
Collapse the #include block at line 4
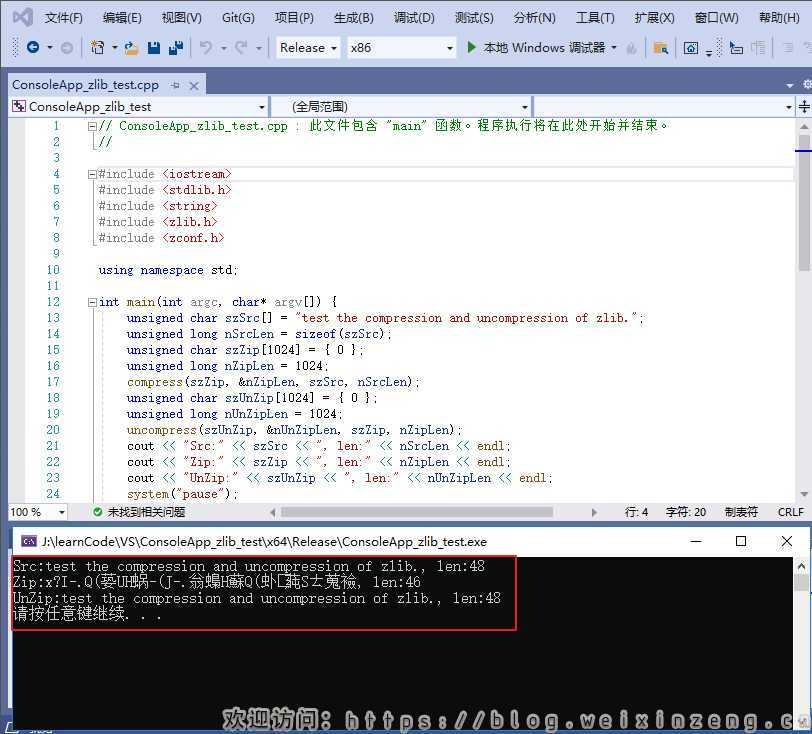(x=92, y=174)
